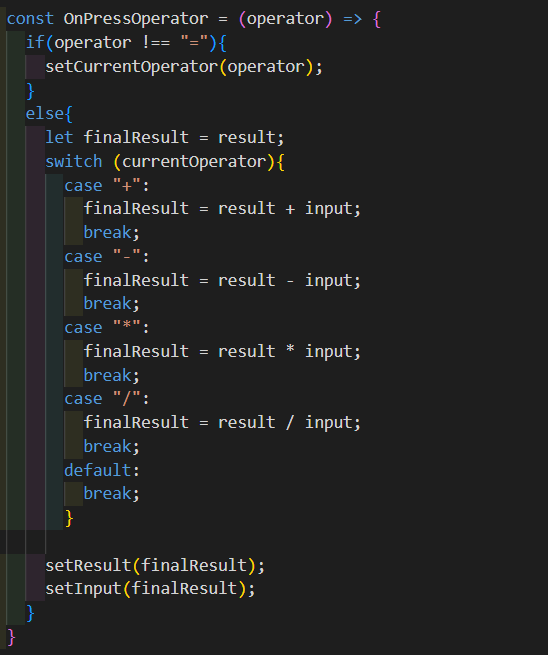Screen dimensions: 548x655
Task: Click the yellow closing brace of the switch
Action: [69, 518]
